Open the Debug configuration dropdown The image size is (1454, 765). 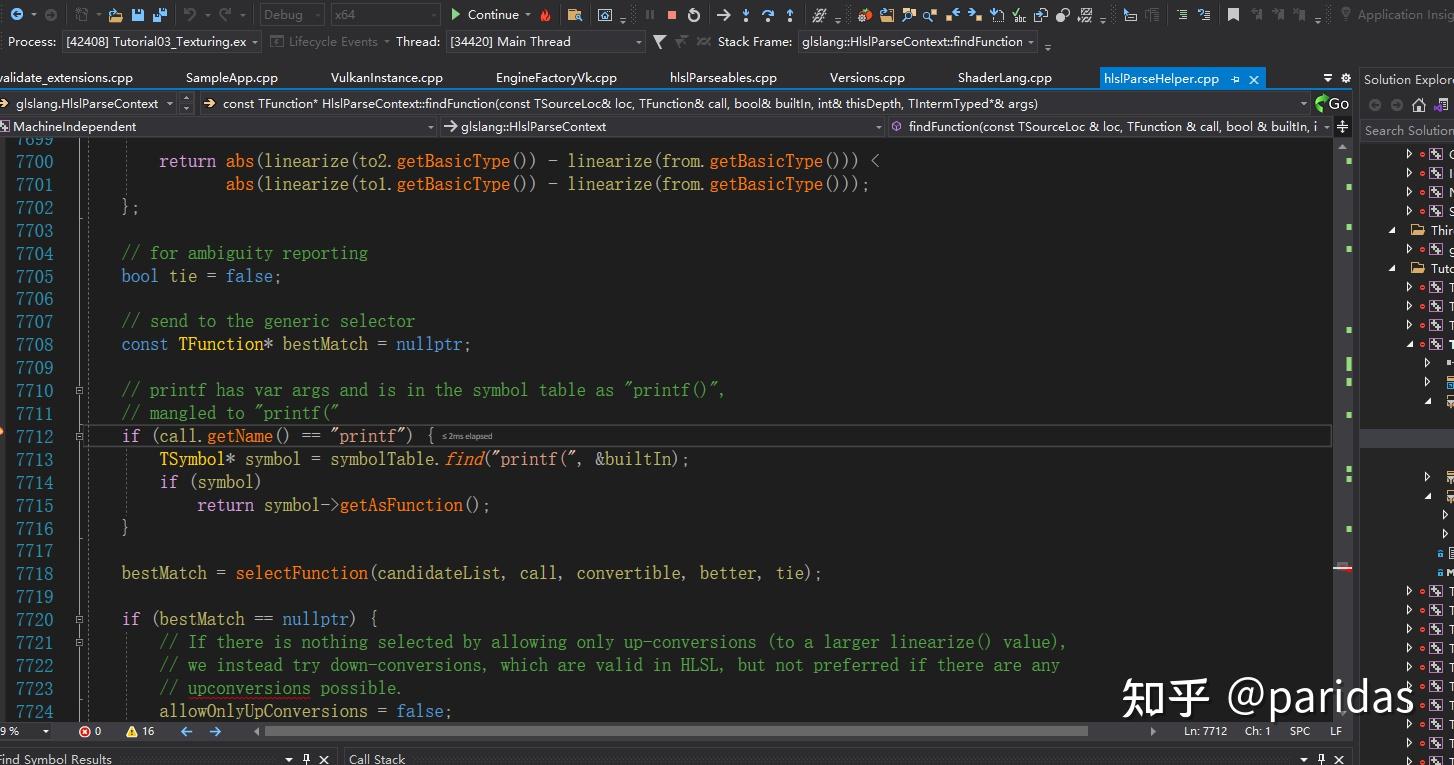click(291, 15)
